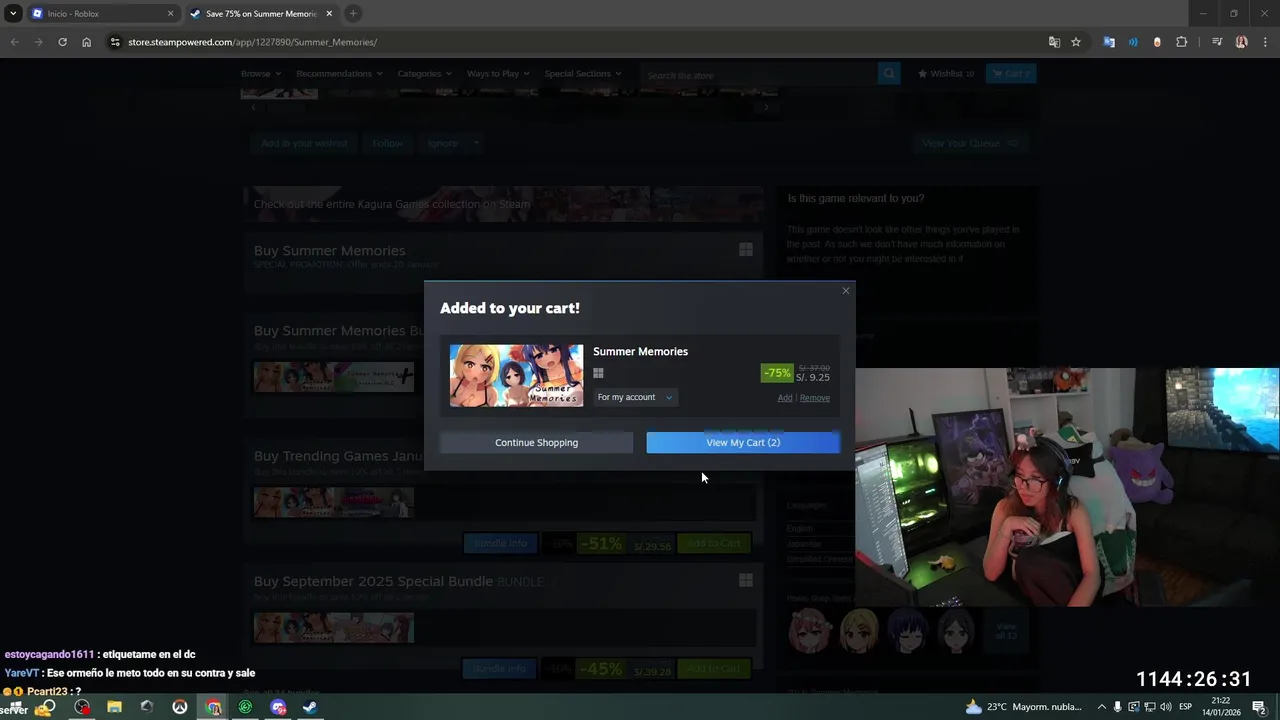Click the Summer Memories title in dialog
Screen dimensions: 1280x720
click(x=640, y=351)
